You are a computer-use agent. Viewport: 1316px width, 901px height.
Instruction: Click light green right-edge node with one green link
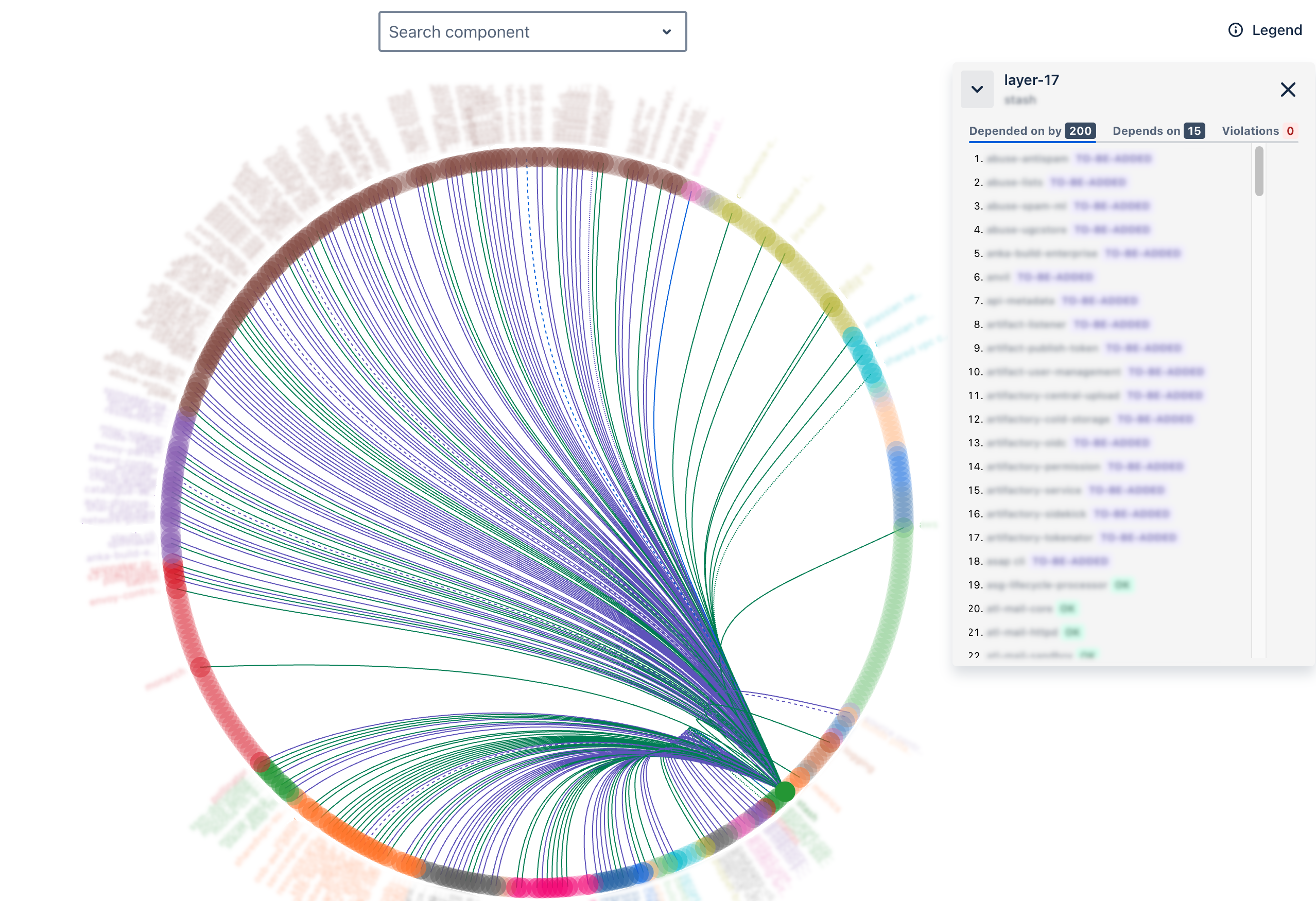903,527
